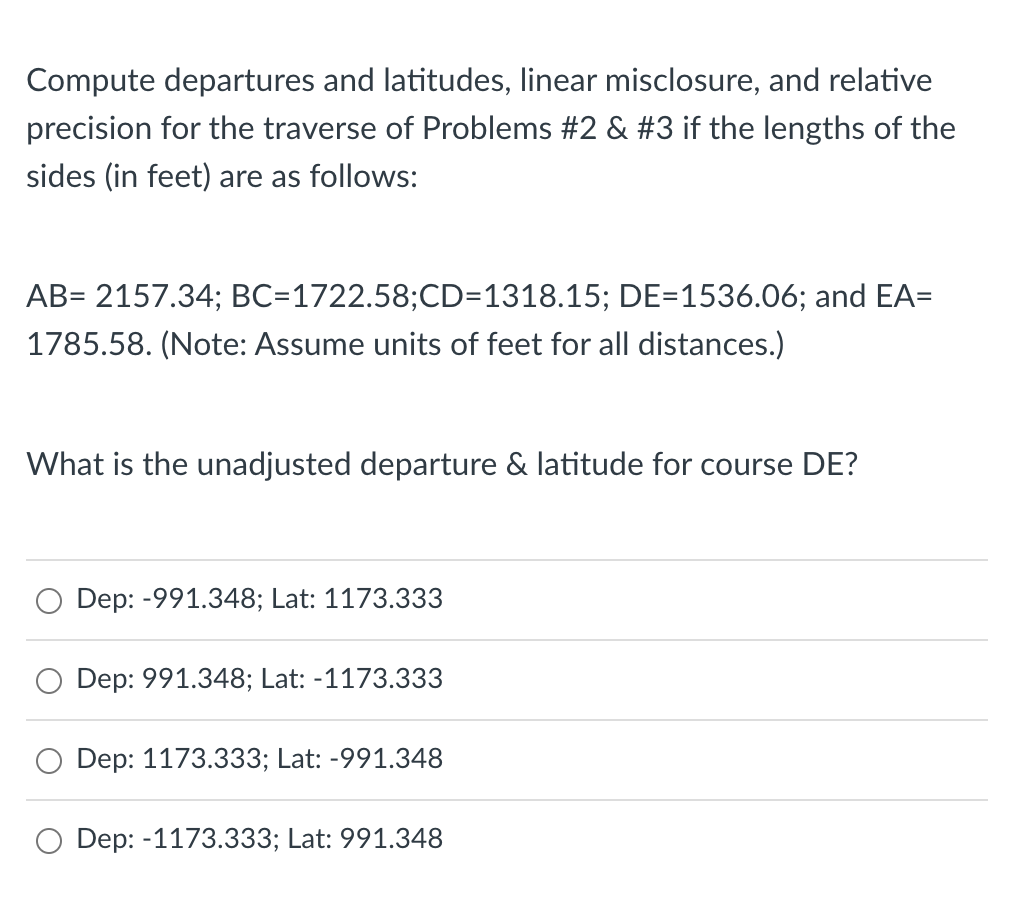Click the answer text 'Dep: 991.348; Lat: -1173.333'
The image size is (1016, 898).
tap(259, 679)
